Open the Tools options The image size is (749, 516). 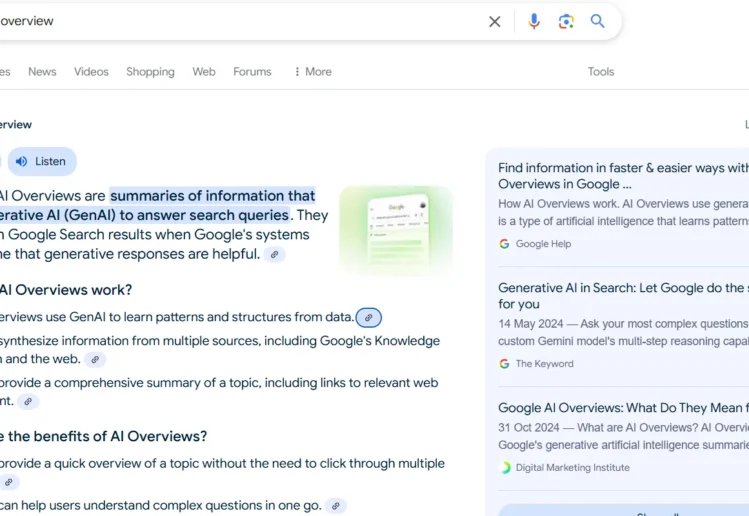601,72
